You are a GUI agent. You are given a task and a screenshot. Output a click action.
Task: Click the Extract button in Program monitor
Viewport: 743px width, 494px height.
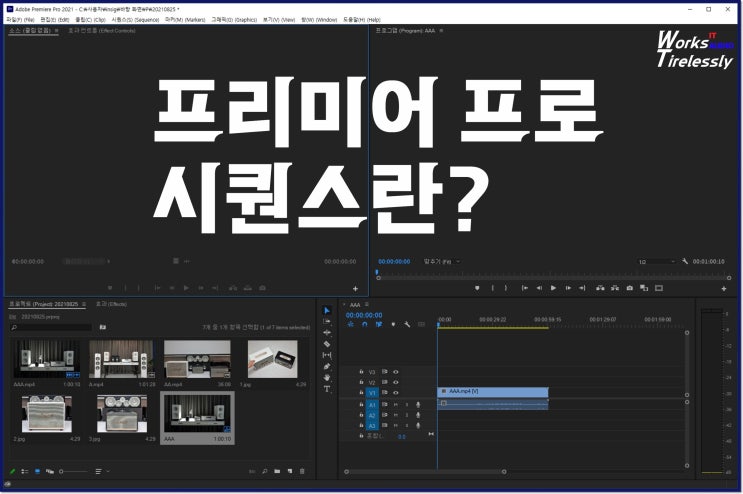615,288
